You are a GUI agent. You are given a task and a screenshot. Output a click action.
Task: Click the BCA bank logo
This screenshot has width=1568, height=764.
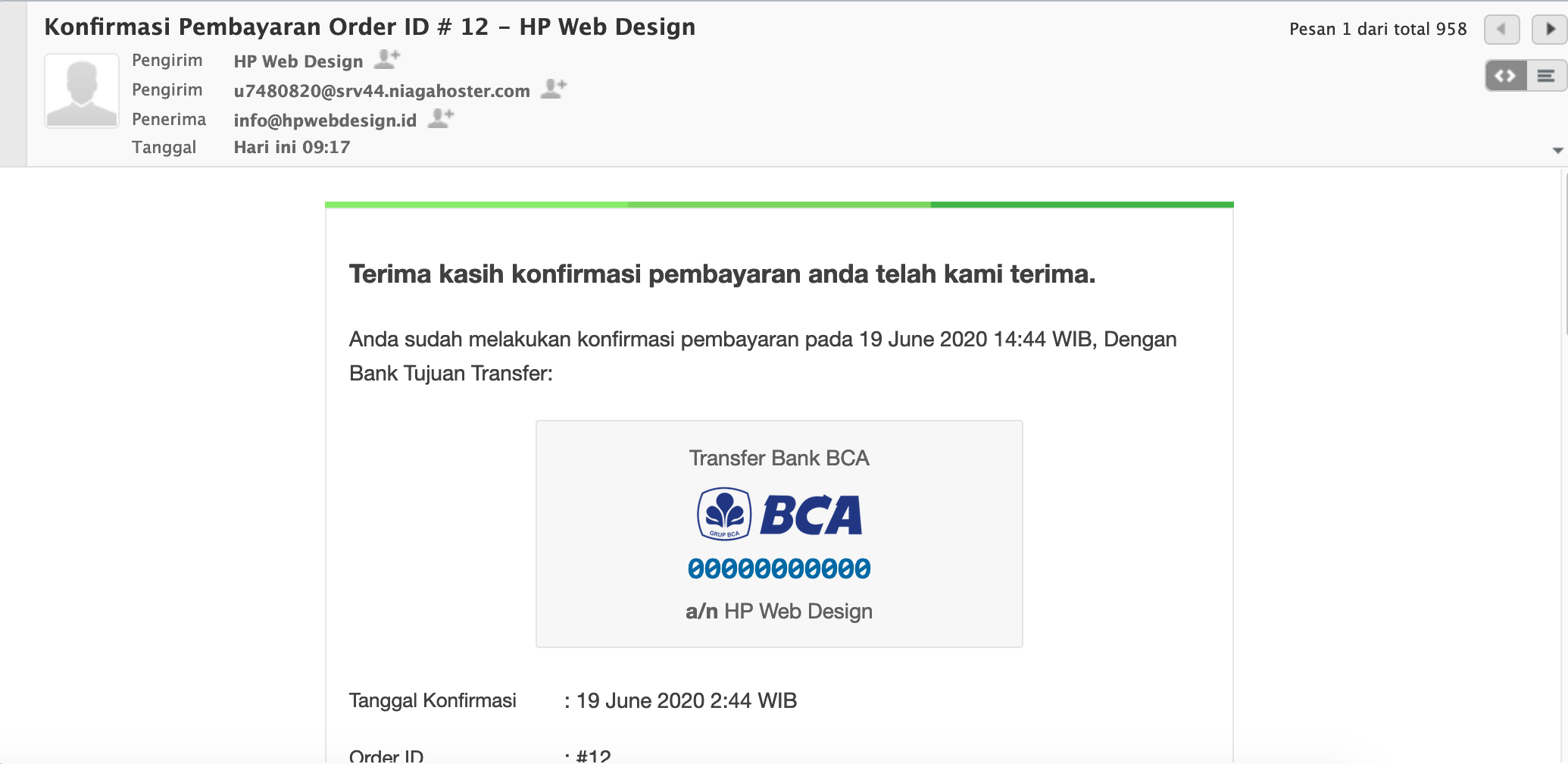point(779,514)
